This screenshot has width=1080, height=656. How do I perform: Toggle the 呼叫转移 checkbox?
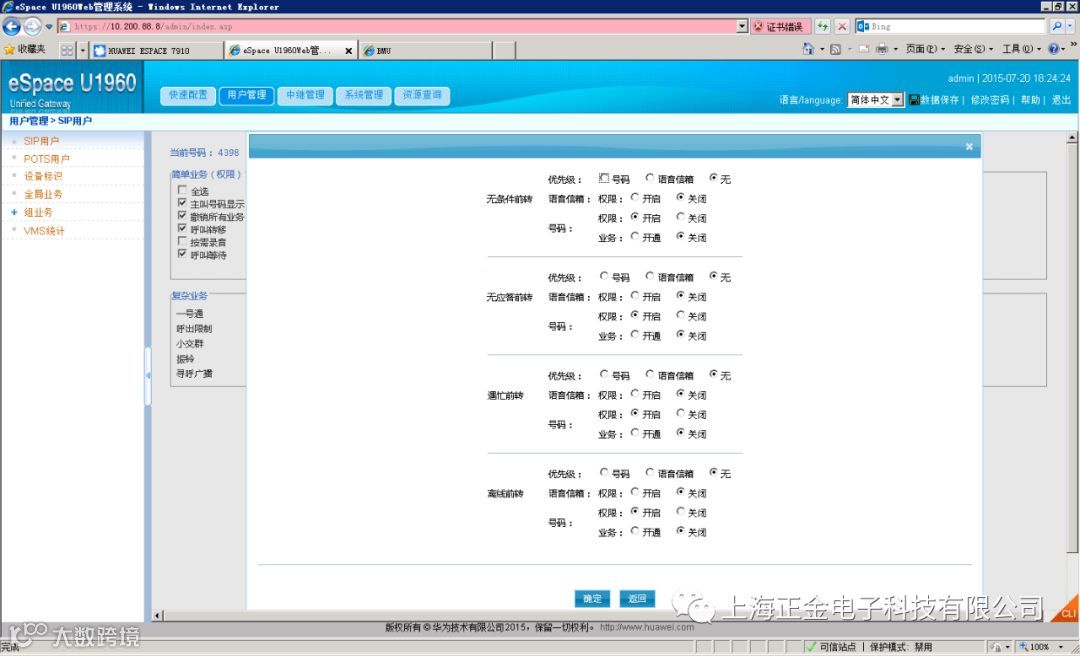point(182,229)
